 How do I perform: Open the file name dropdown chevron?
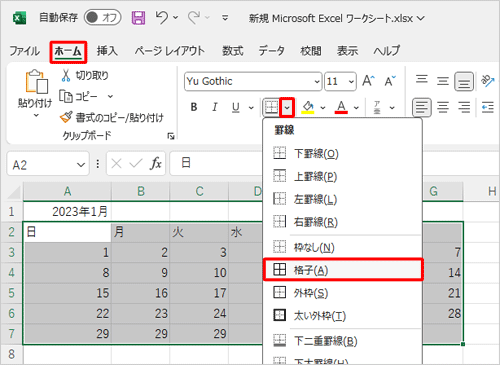click(421, 18)
